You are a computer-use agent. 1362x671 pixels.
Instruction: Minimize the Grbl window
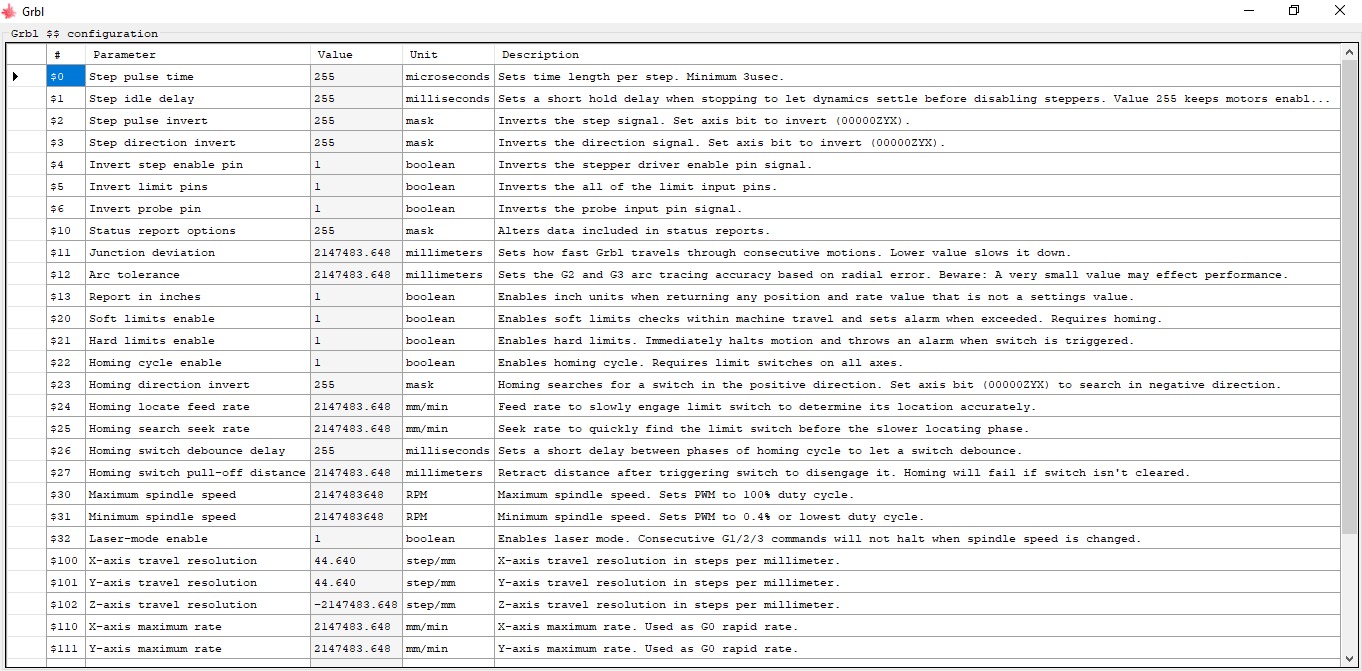(x=1249, y=11)
